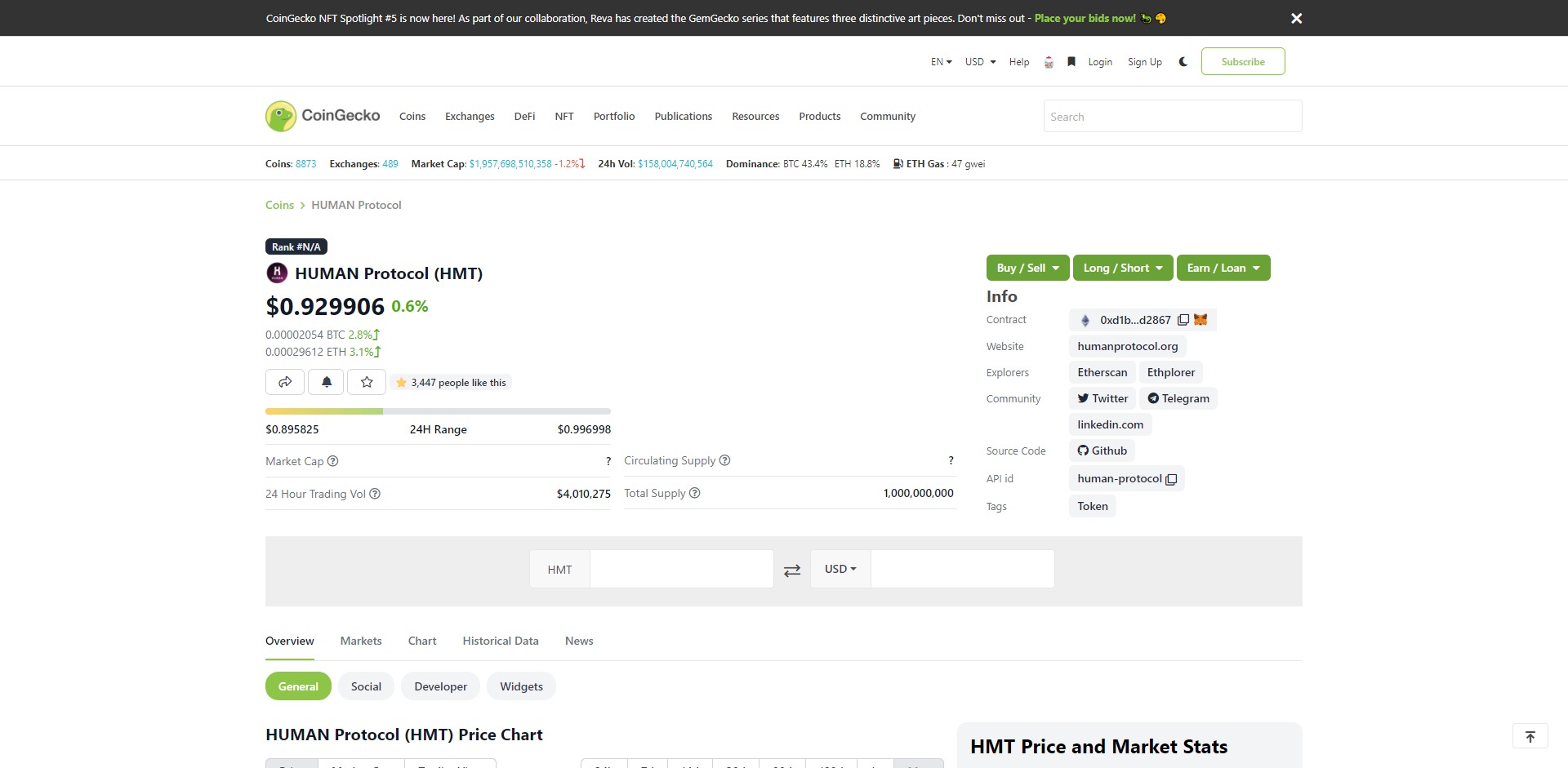This screenshot has height=768, width=1568.
Task: Click the price alert bell icon
Action: pos(327,382)
